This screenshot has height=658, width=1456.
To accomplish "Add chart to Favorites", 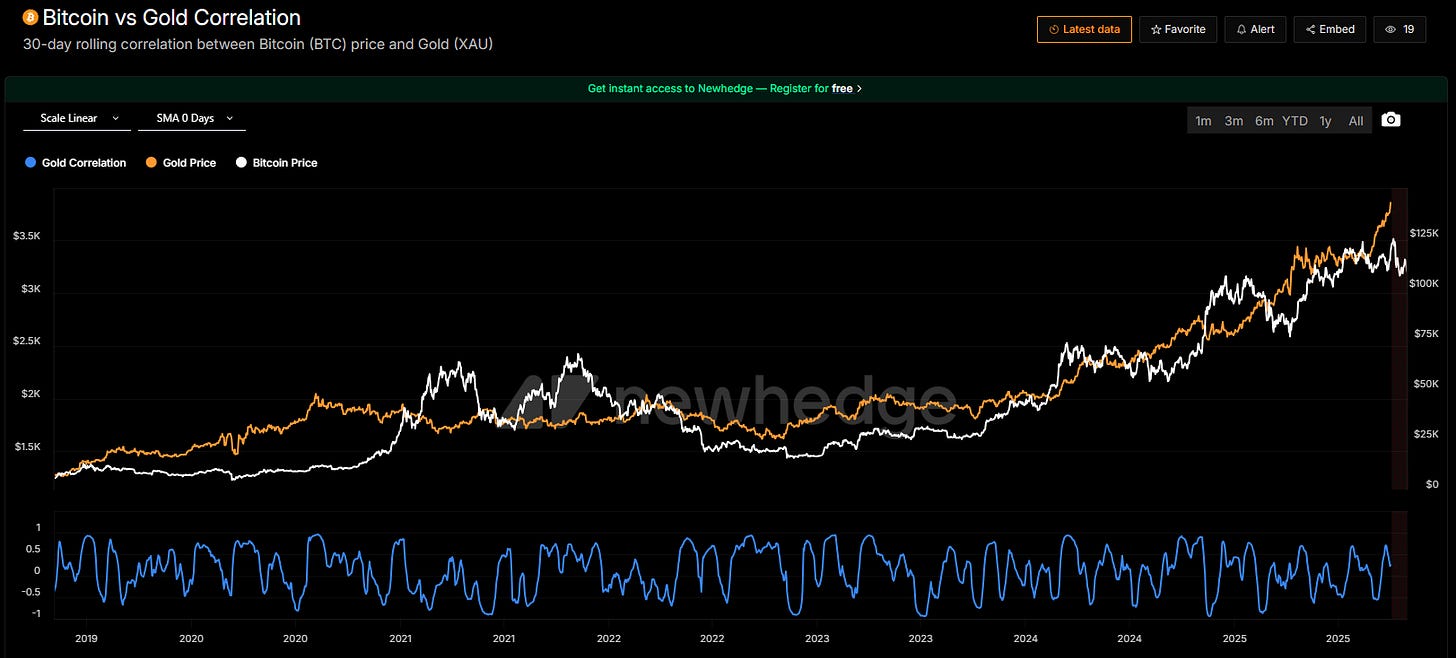I will pos(1178,29).
